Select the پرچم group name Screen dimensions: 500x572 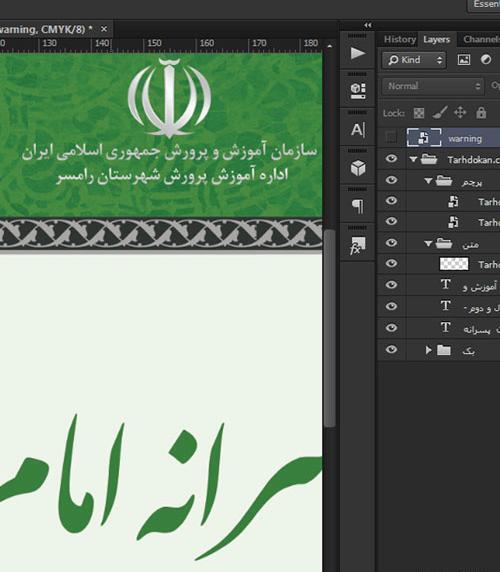coord(472,182)
